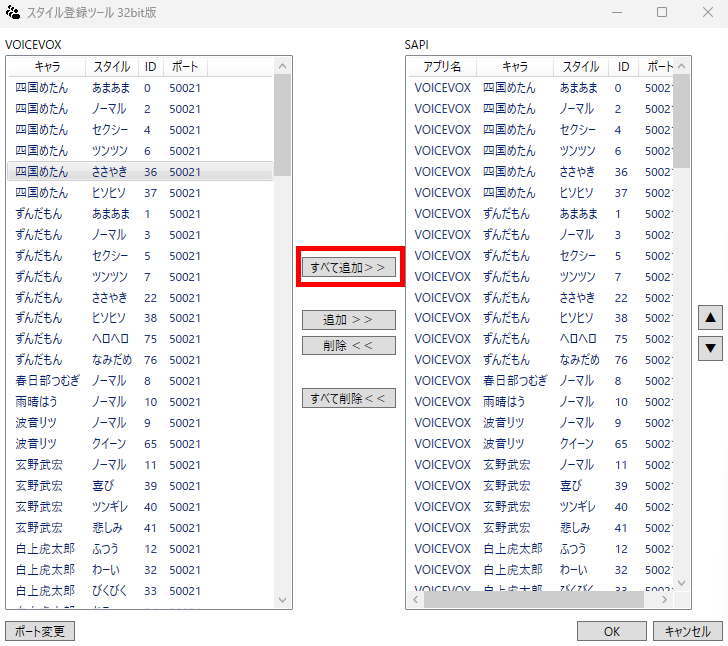The image size is (728, 646).
Task: Click the VOICEVOX list ポート column header
Action: (x=185, y=67)
